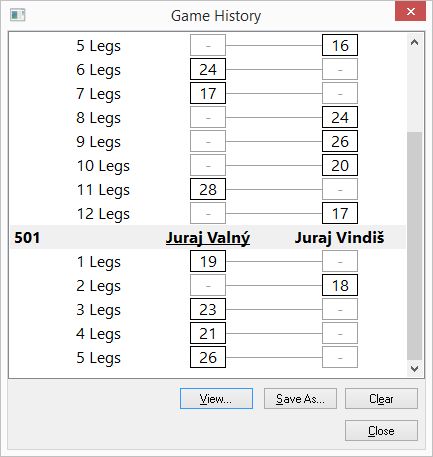Screen dimensions: 433x457
Task: Select the 18 darts box in leg 2
Action: pyautogui.click(x=340, y=285)
